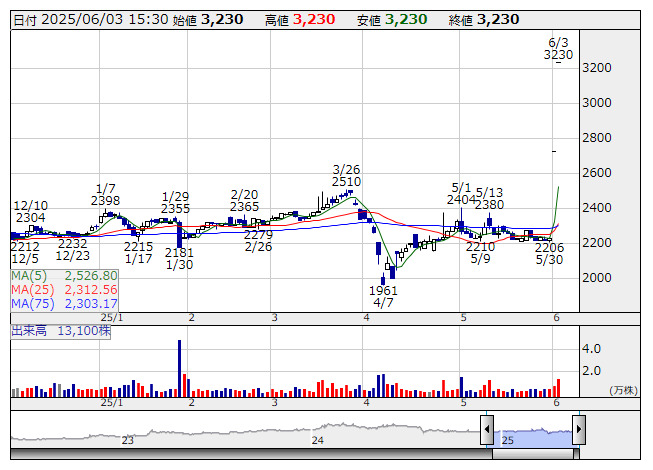Select year 23 in overview timeline
The image size is (653, 470).
click(x=127, y=440)
